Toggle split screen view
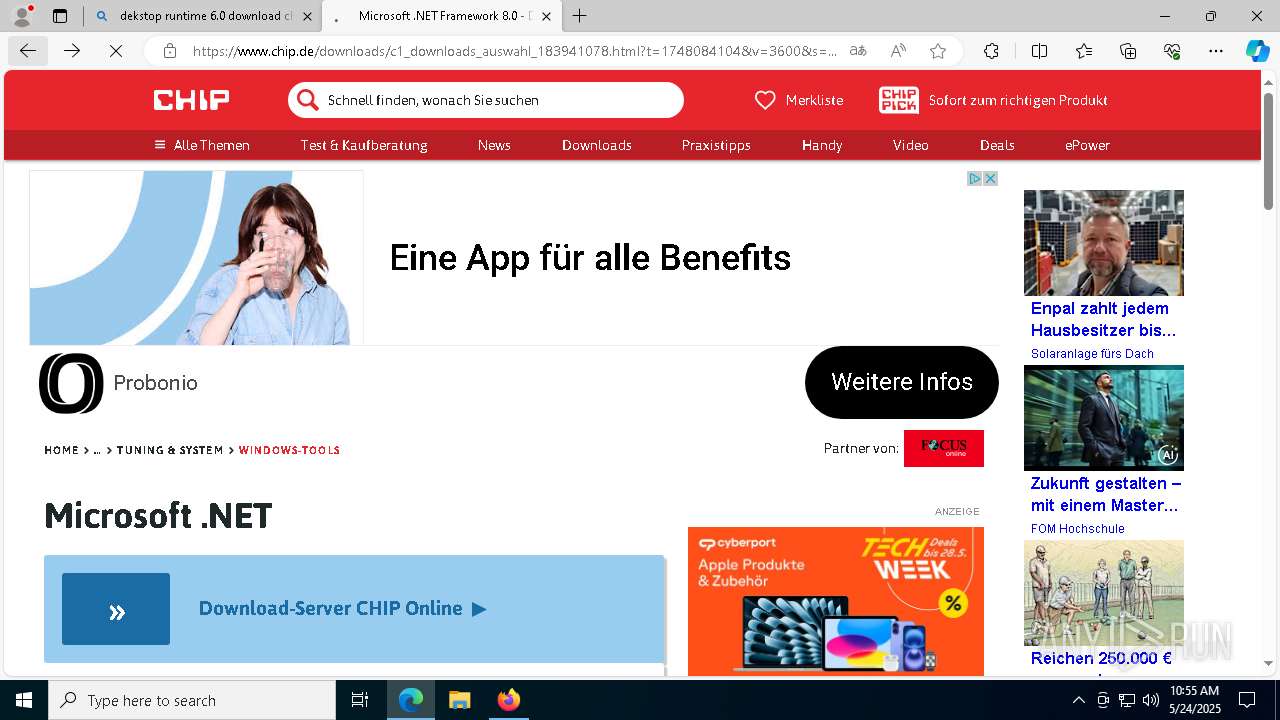Screen dimensions: 1280x720 point(1039,51)
